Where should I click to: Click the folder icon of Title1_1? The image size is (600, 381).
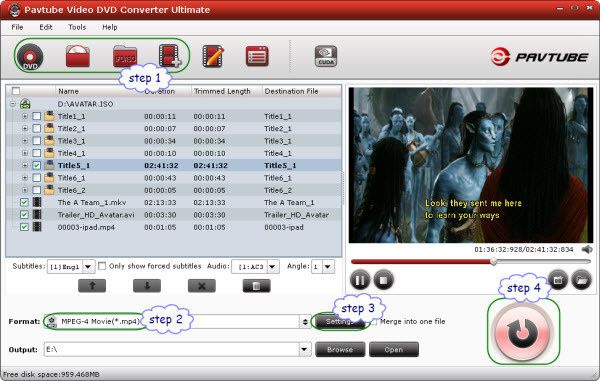[49, 116]
